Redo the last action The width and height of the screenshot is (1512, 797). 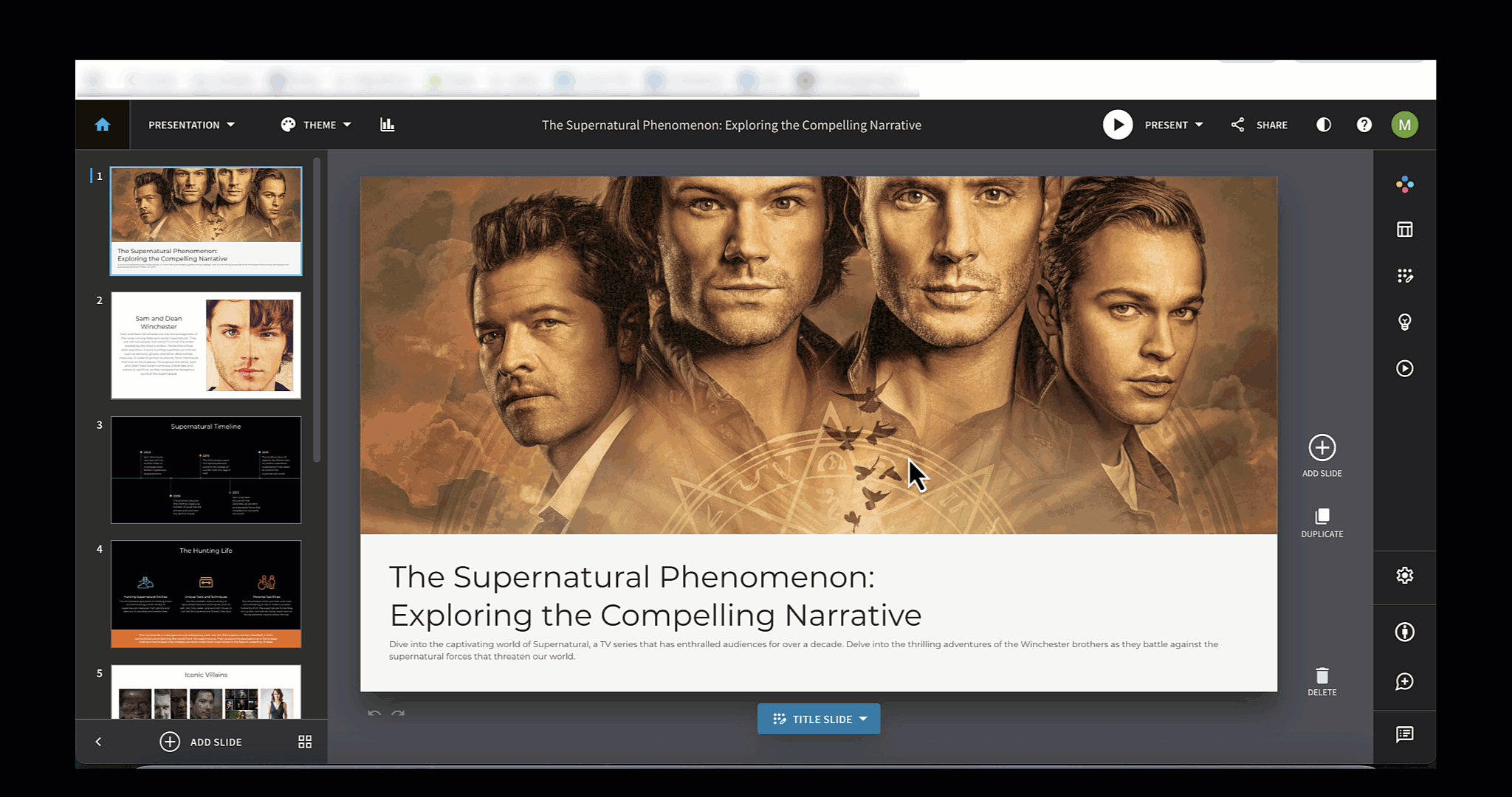coord(398,714)
